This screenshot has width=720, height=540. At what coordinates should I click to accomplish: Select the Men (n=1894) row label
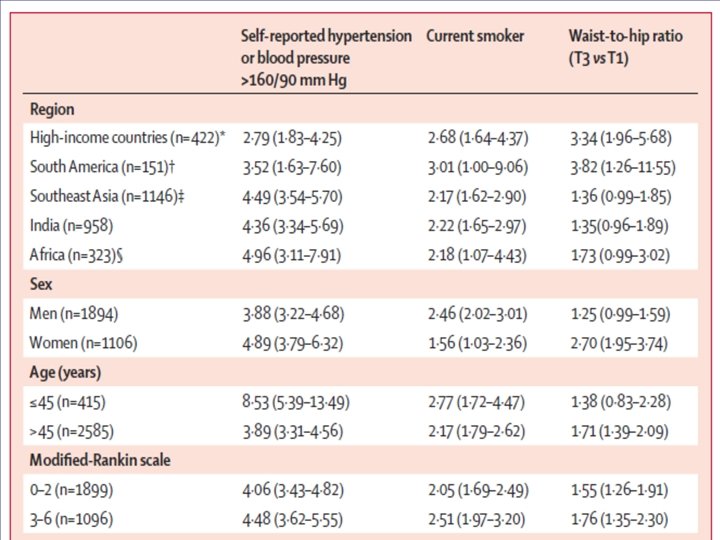74,314
